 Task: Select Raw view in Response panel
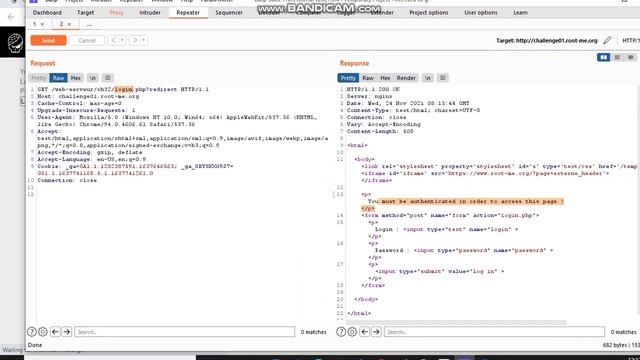tap(368, 78)
